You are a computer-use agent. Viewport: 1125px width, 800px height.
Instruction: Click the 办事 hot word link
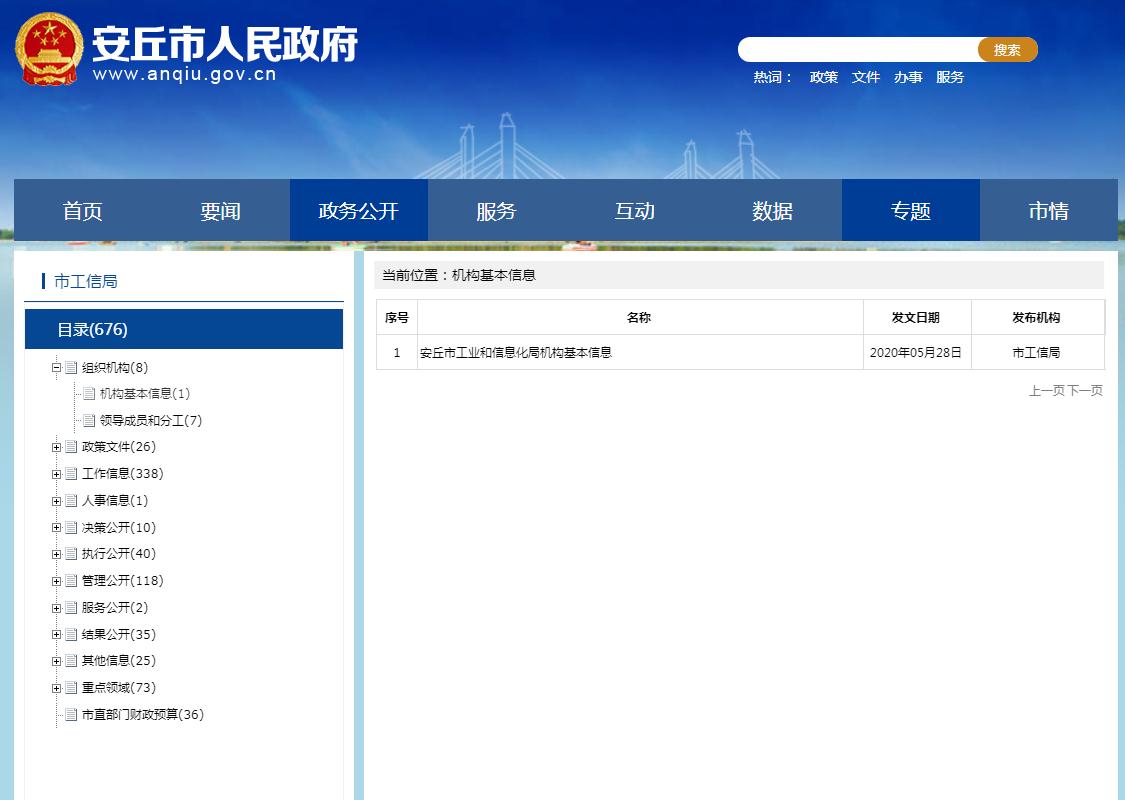pos(908,77)
